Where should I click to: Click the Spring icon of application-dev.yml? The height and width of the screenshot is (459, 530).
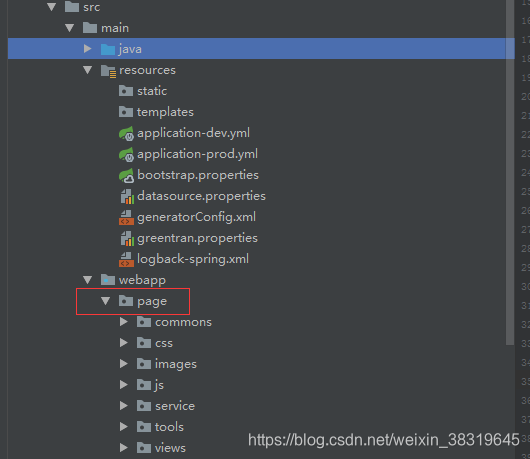pos(126,133)
